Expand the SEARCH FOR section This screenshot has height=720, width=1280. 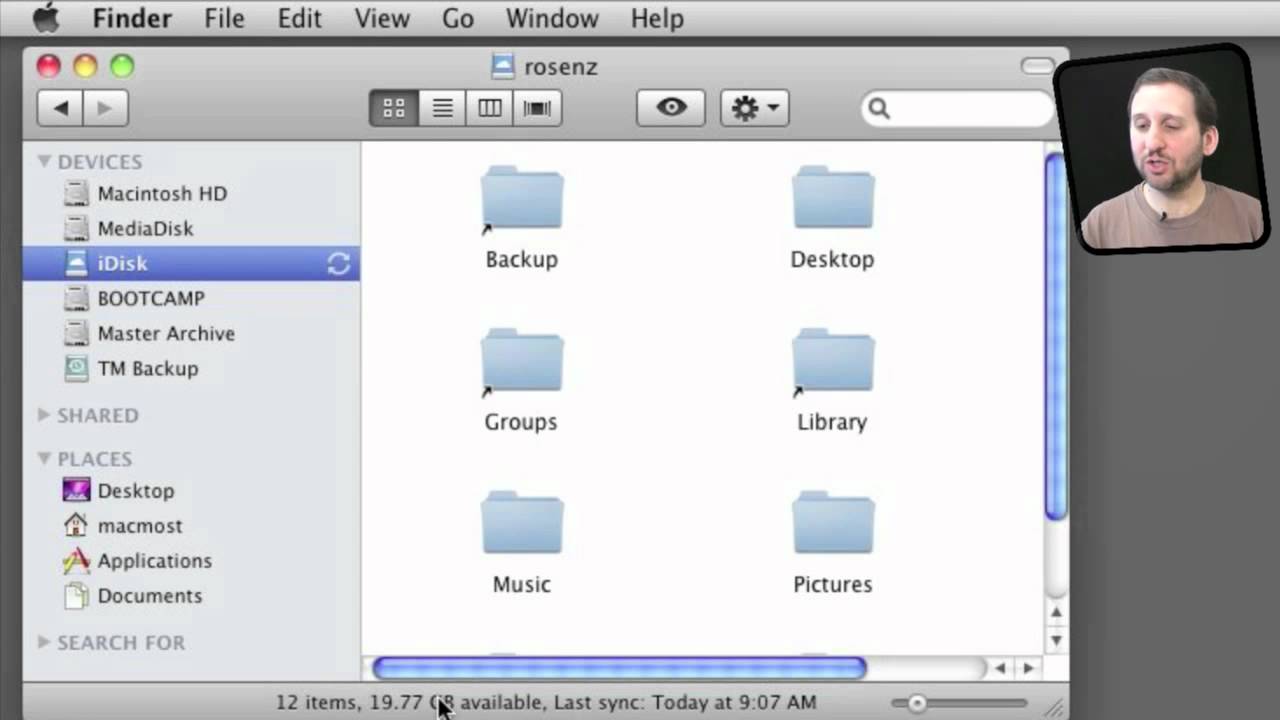click(44, 642)
